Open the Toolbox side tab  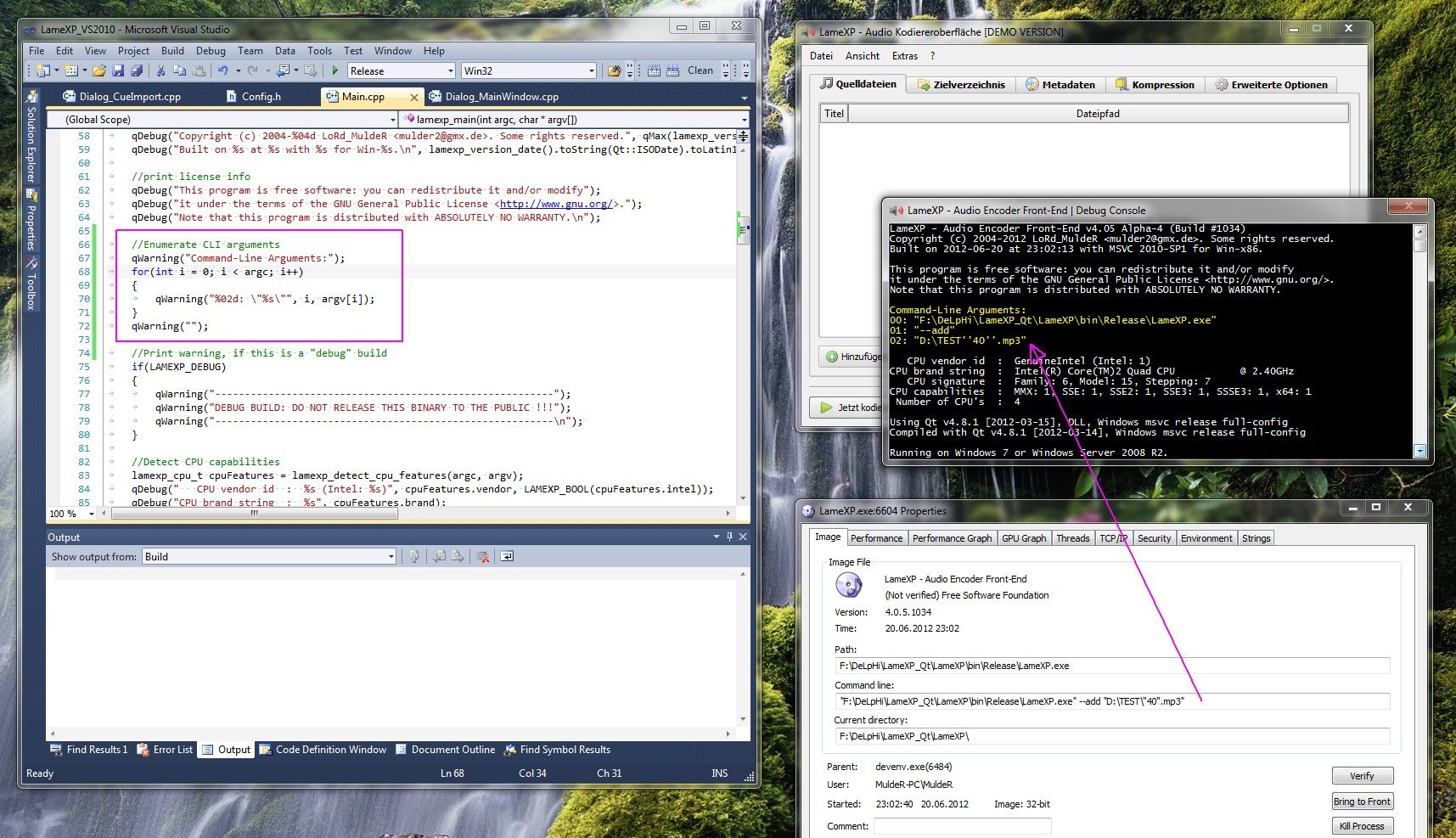(x=31, y=284)
